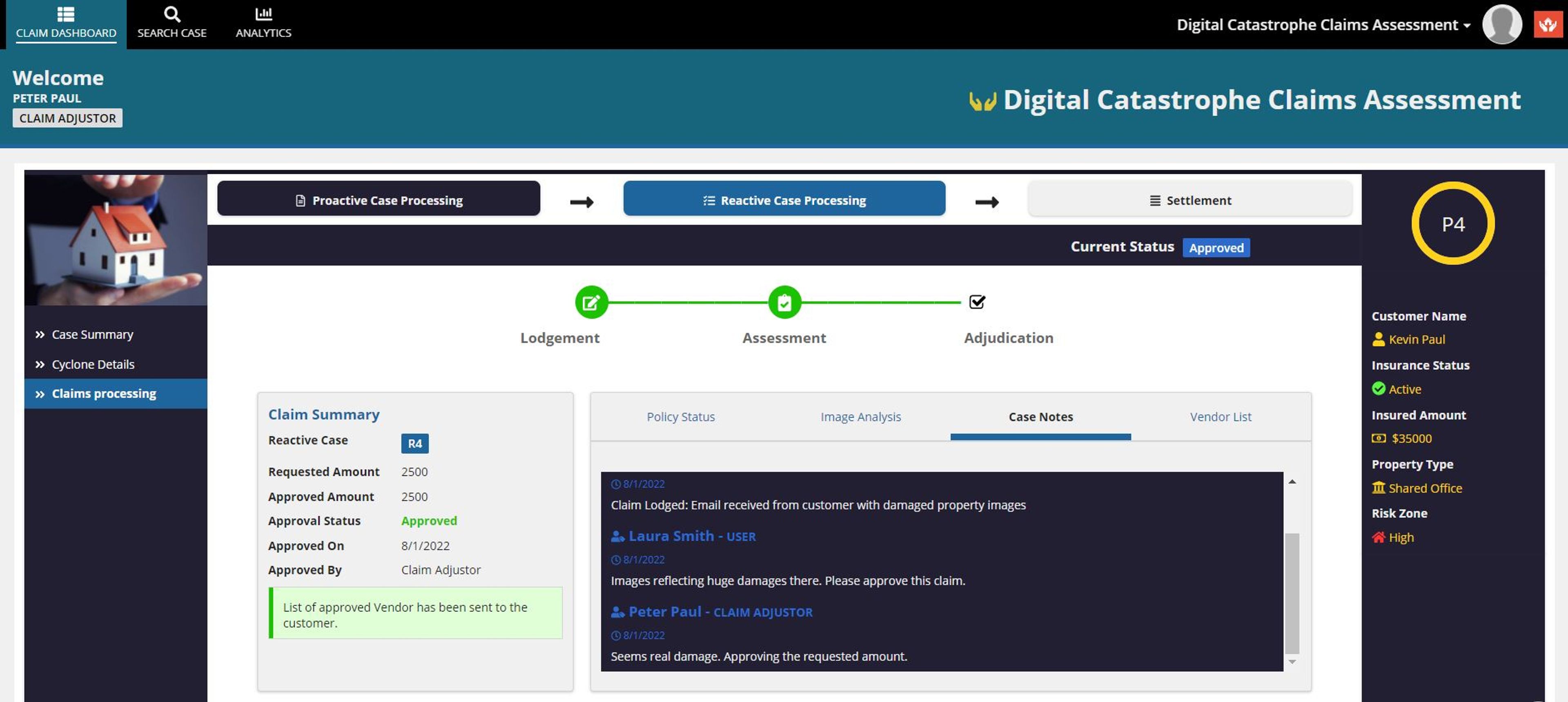Click the clock icon on Laura Smith's note
The height and width of the screenshot is (702, 1568).
pos(615,560)
